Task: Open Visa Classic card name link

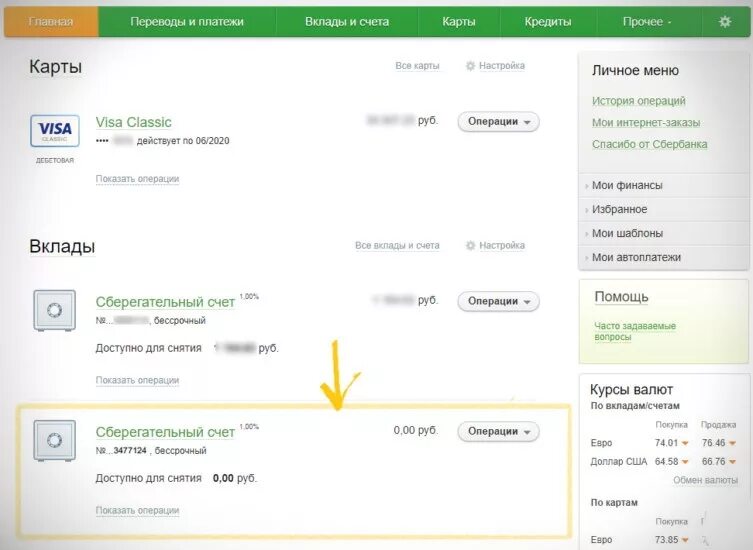Action: tap(134, 122)
